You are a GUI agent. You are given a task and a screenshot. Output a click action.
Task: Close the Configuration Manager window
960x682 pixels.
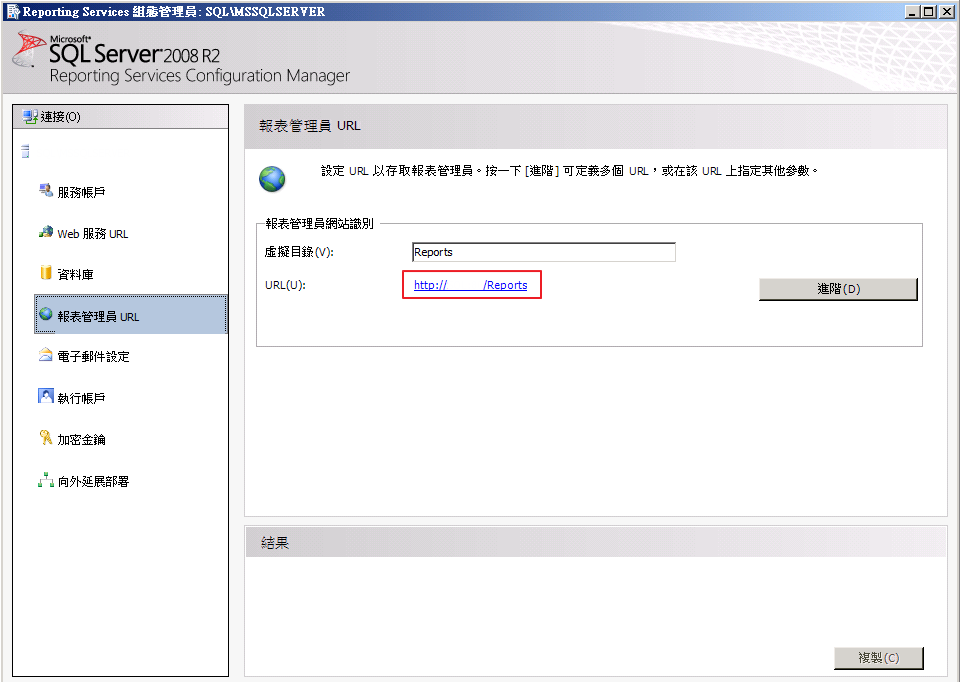tap(945, 11)
